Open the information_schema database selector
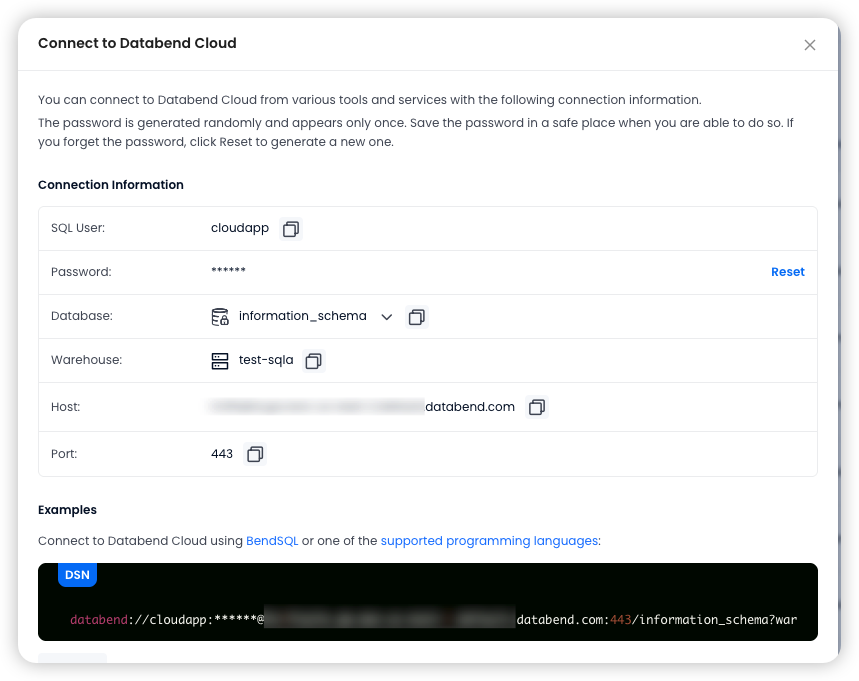The image size is (859, 681). click(302, 317)
